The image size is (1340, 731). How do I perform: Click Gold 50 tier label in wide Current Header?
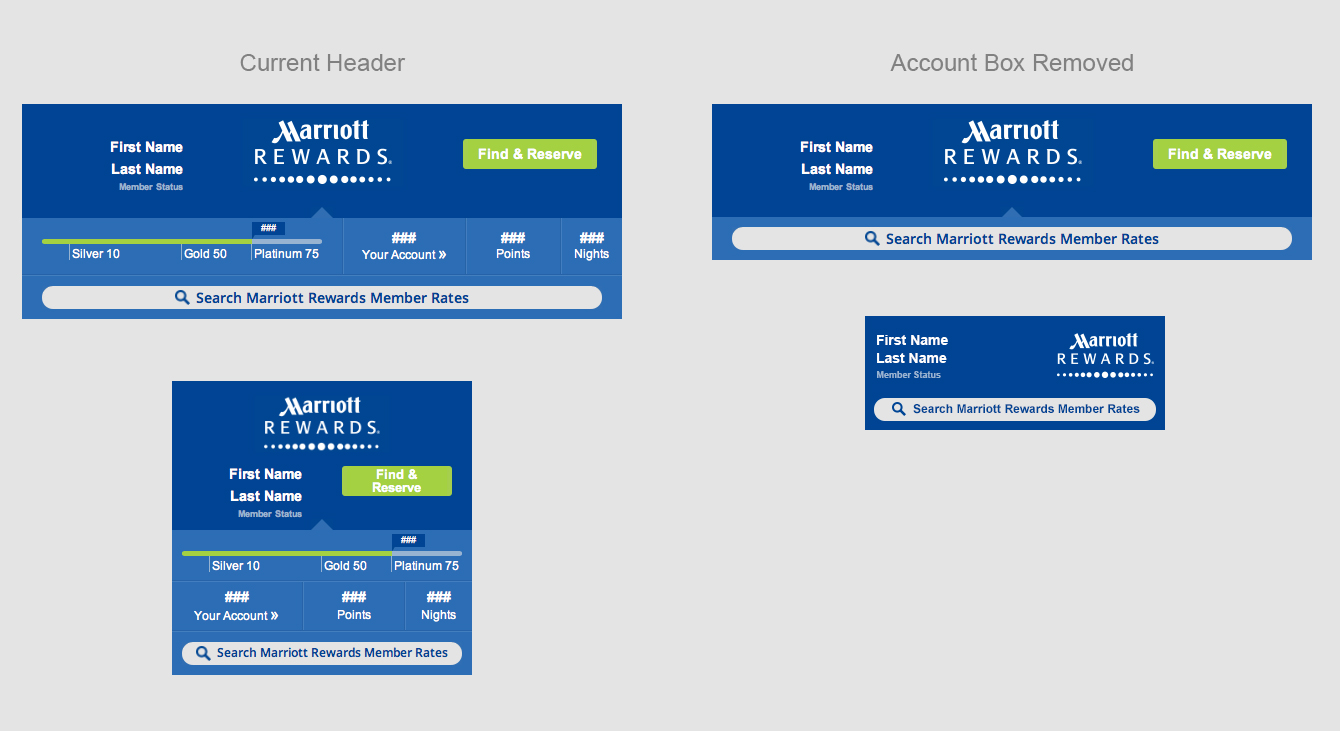tap(205, 254)
